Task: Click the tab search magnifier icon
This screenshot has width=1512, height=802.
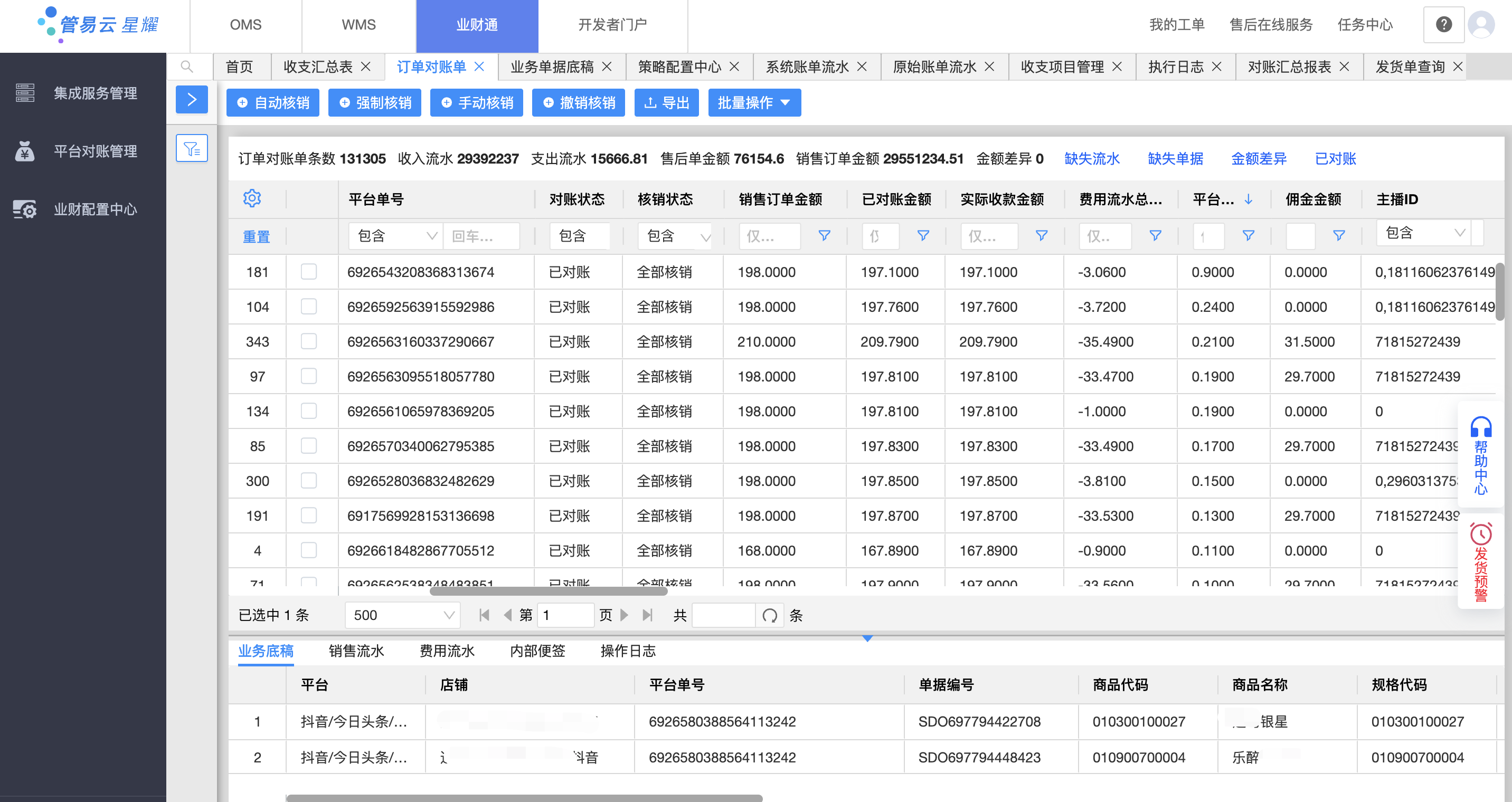Action: (187, 67)
